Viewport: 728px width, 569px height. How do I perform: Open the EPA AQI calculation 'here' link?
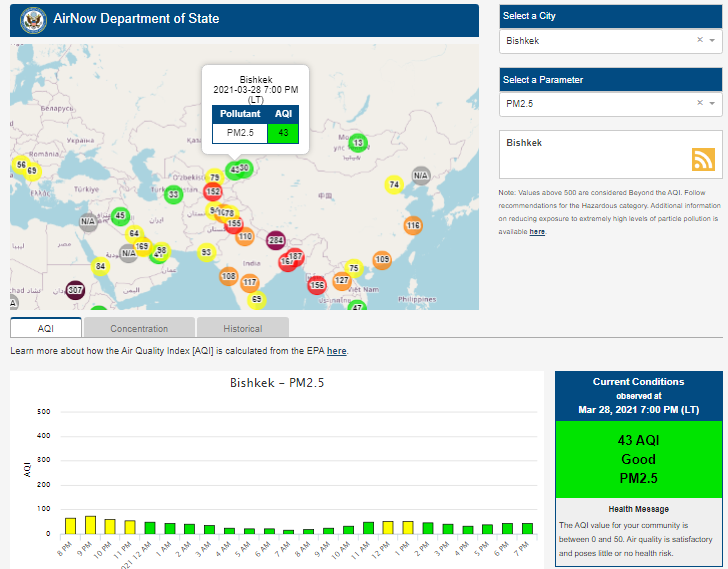(x=337, y=351)
